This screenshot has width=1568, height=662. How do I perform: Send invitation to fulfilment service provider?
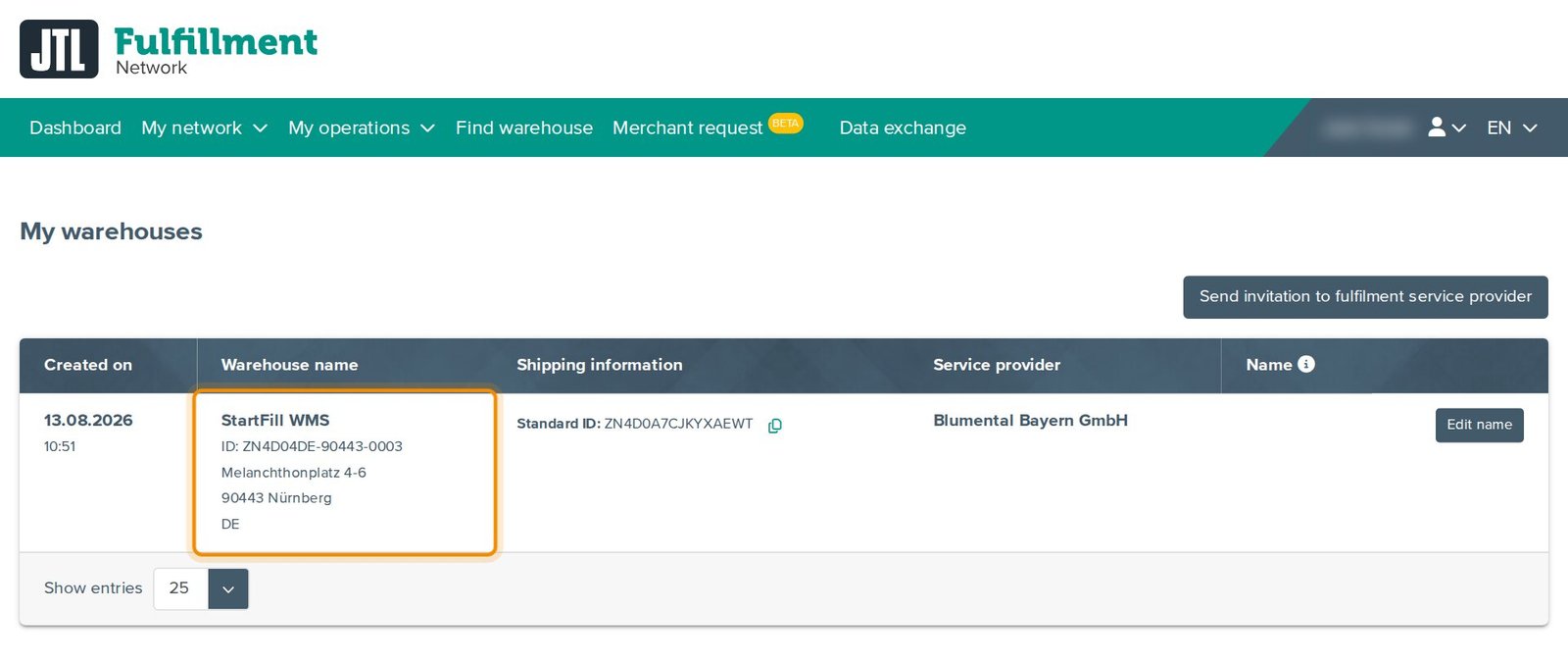(1365, 297)
